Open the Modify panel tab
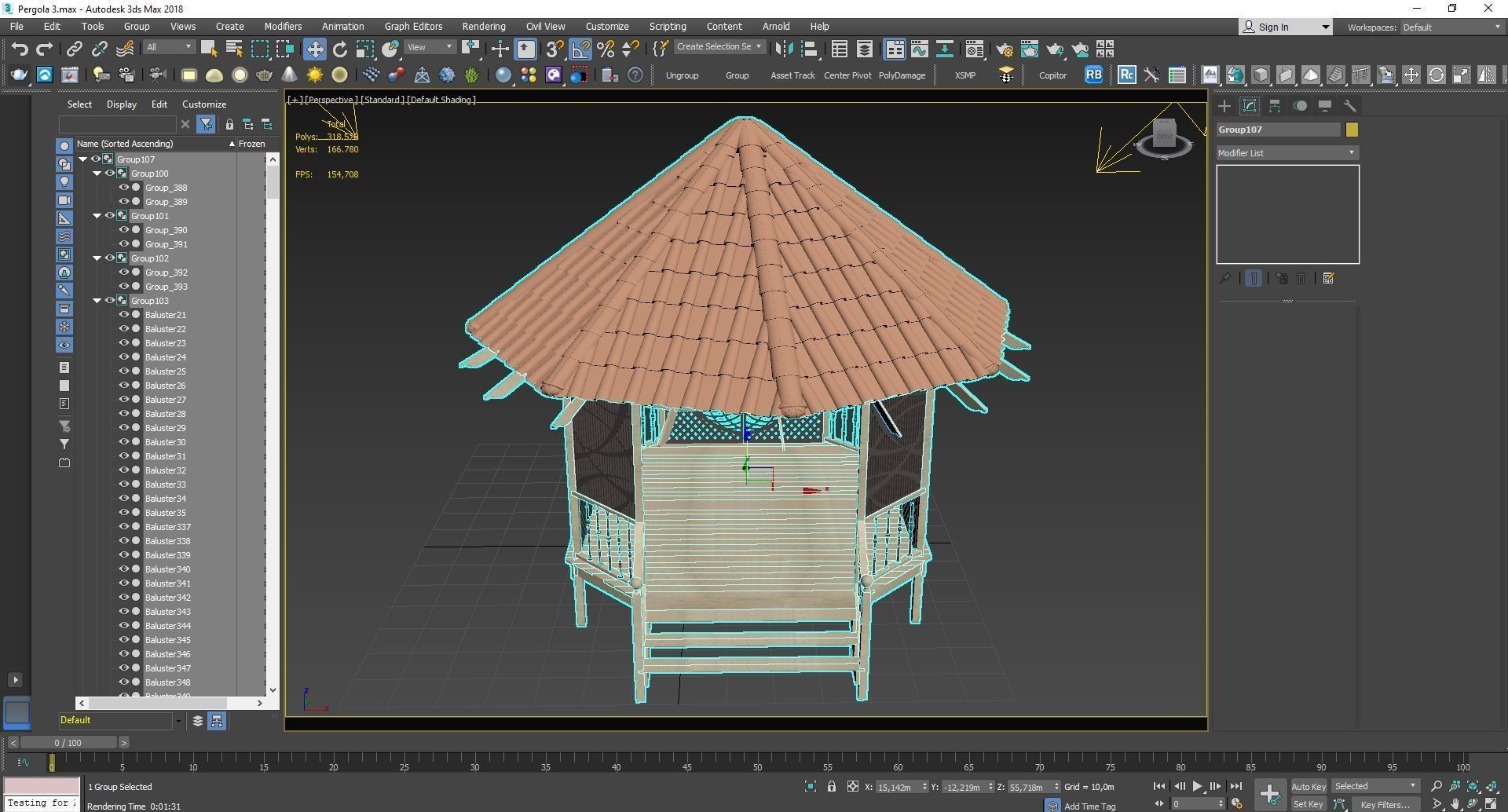This screenshot has height=812, width=1508. coord(1249,106)
